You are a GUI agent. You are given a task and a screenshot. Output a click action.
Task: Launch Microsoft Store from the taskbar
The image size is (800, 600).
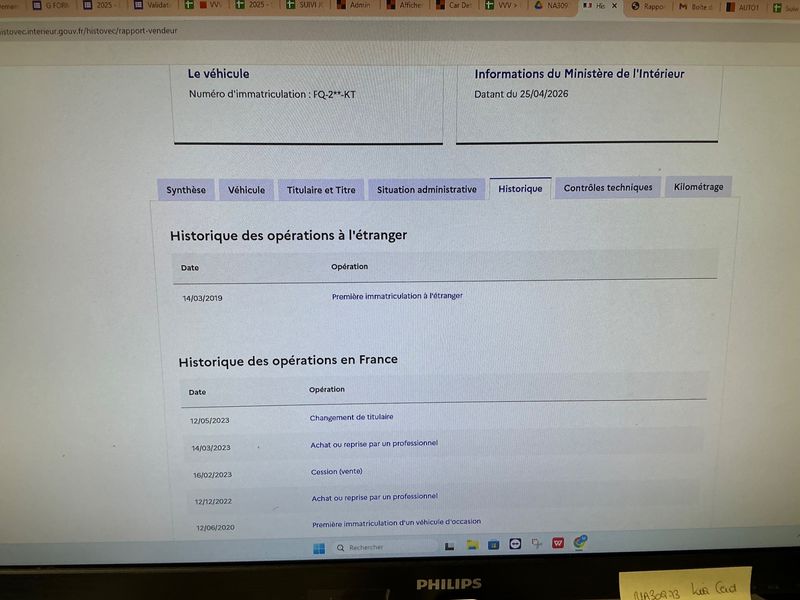click(x=493, y=545)
